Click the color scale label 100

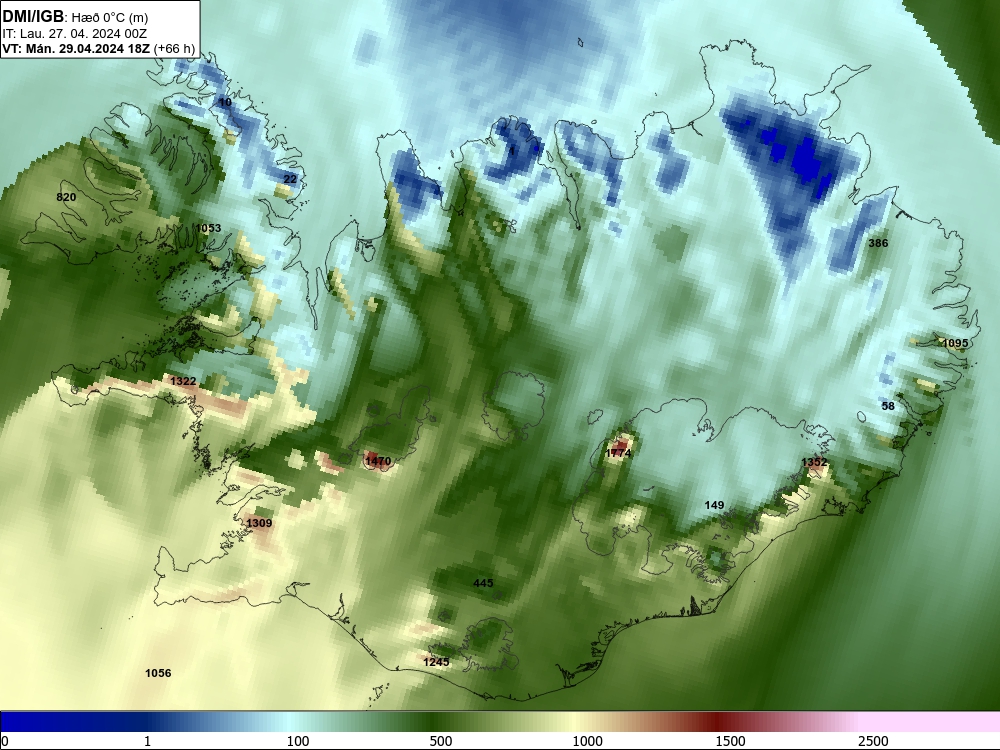(x=298, y=741)
